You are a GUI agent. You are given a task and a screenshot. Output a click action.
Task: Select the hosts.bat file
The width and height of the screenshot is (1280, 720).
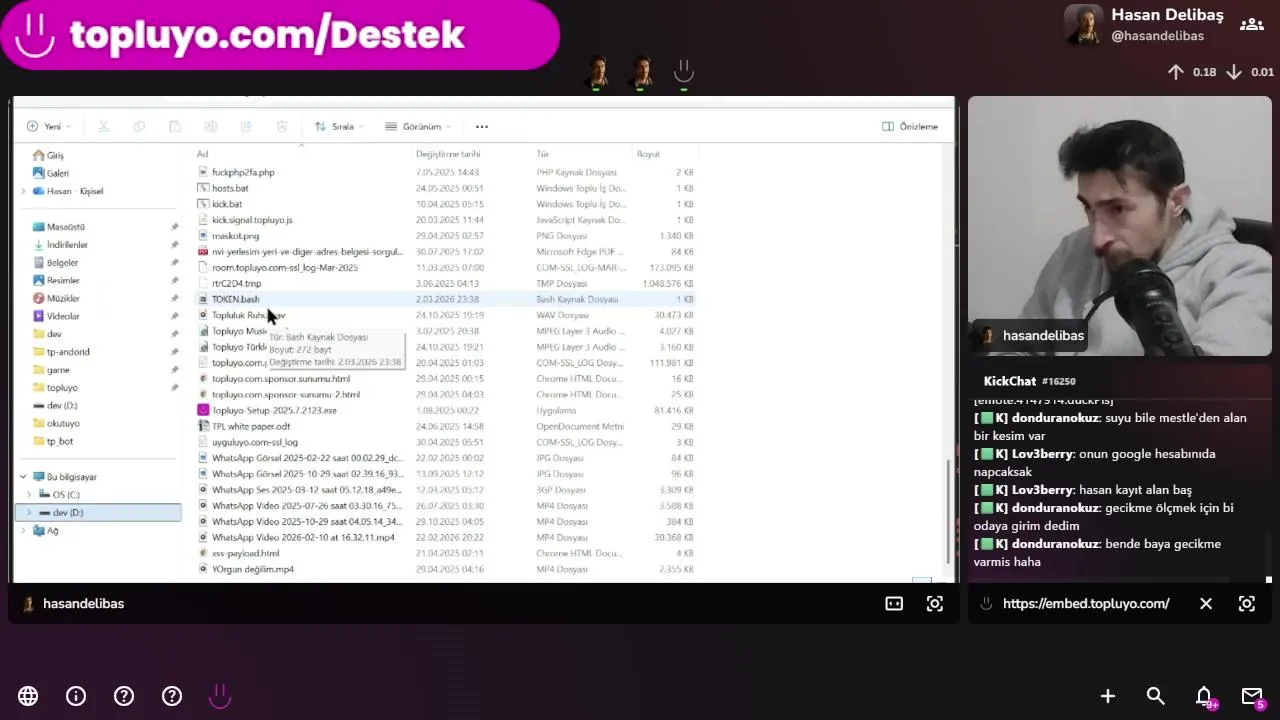pos(230,188)
